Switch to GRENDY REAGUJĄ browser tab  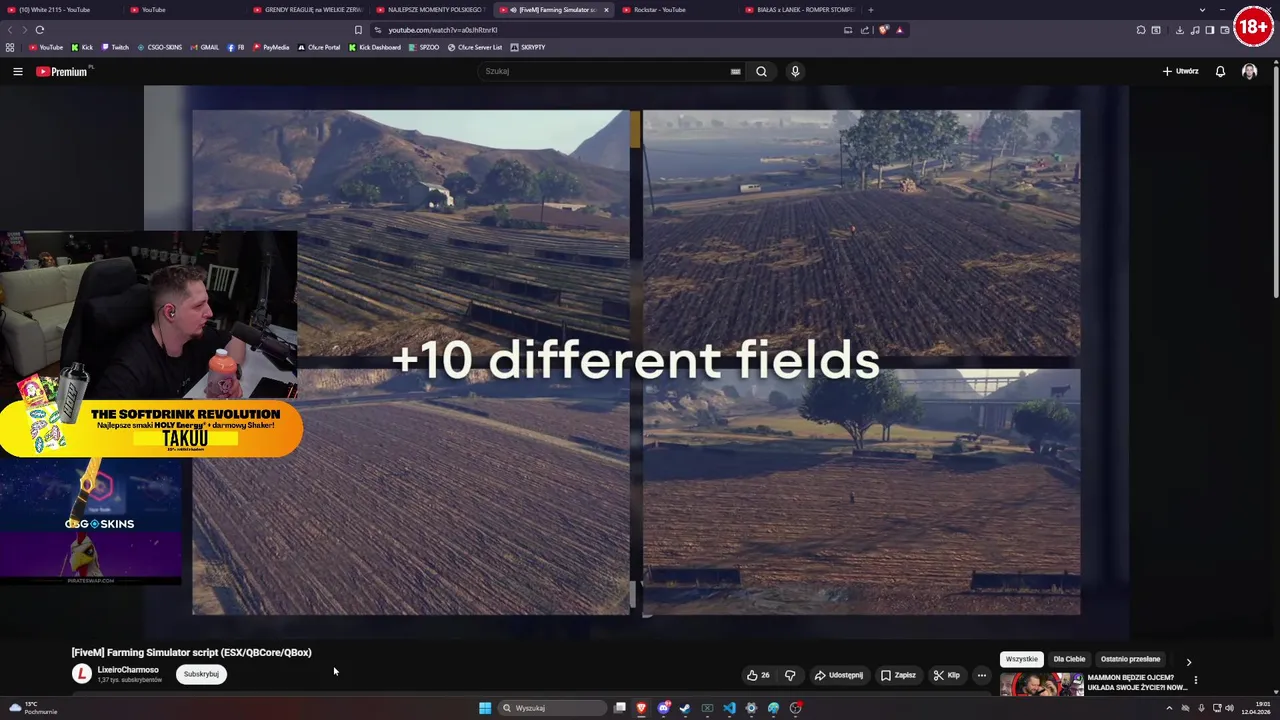click(309, 10)
